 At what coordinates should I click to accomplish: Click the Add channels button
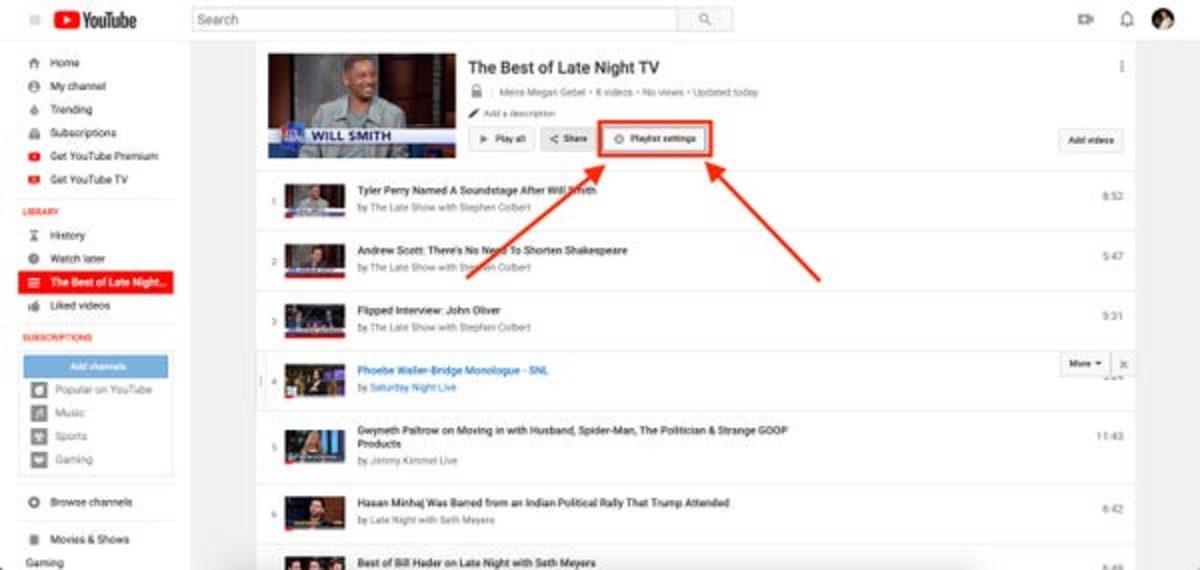click(96, 367)
